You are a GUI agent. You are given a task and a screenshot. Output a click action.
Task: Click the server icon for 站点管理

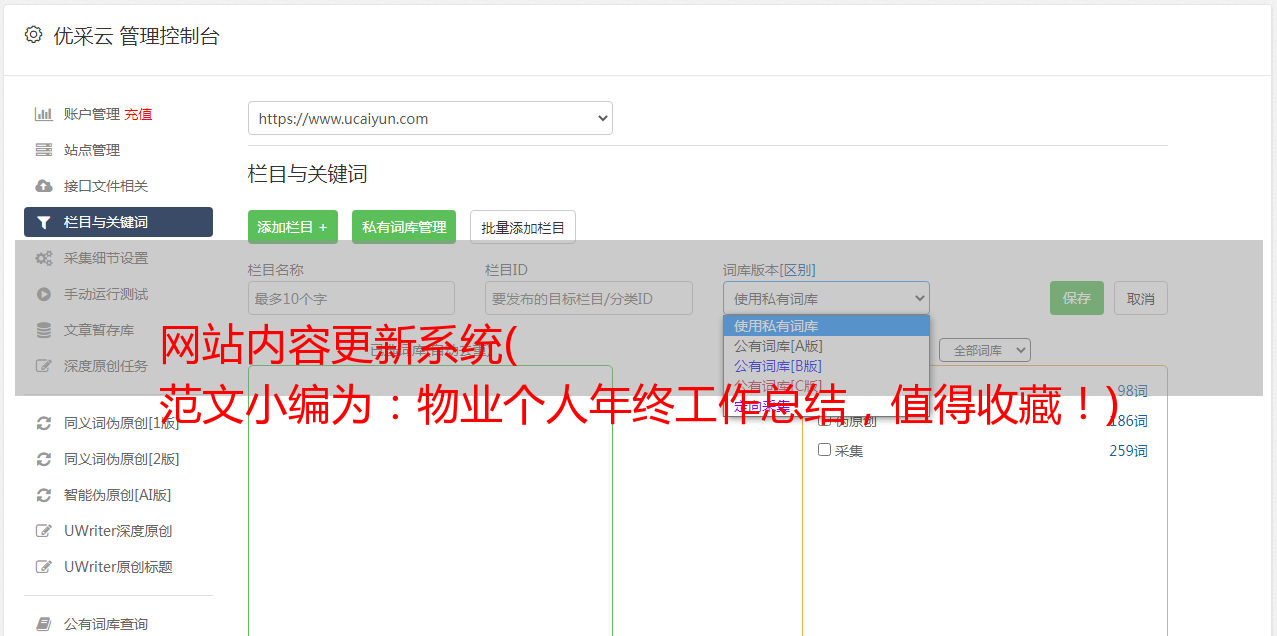click(x=43, y=150)
